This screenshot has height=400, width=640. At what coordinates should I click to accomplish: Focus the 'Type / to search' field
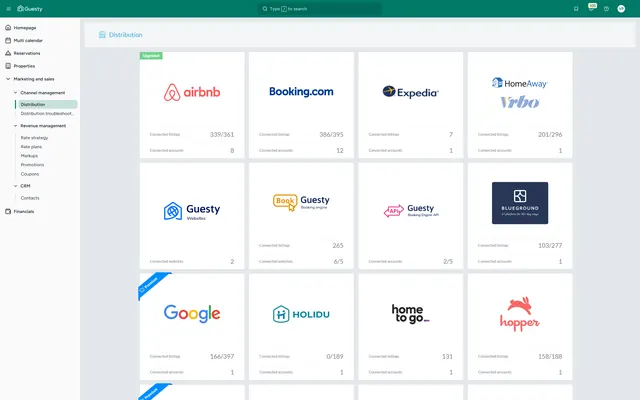click(x=320, y=9)
